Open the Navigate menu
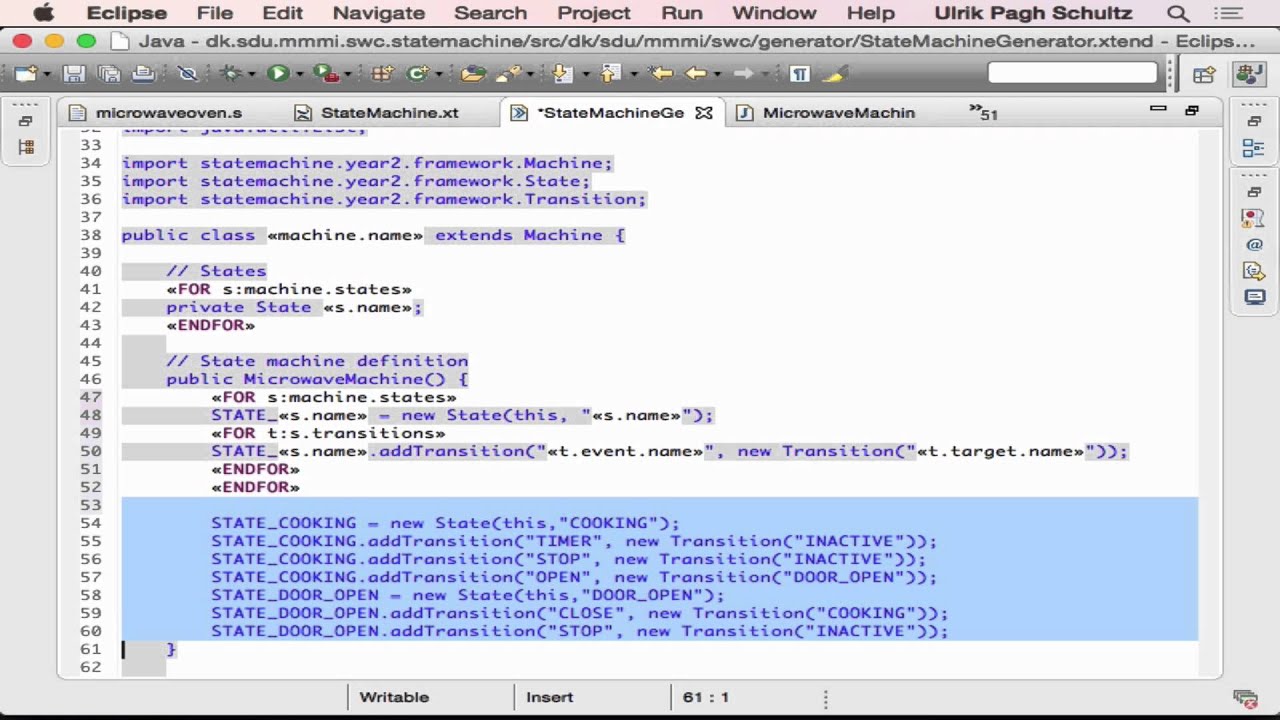 coord(379,13)
